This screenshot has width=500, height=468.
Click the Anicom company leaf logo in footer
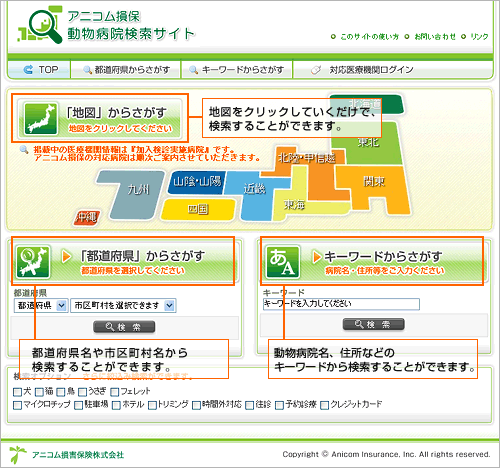click(x=17, y=454)
